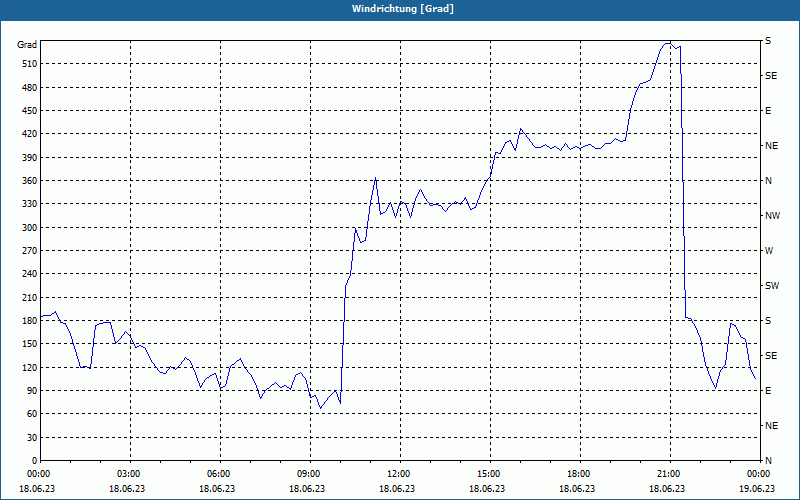800x500 pixels.
Task: Select the y-axis value "30"
Action: pos(32,438)
